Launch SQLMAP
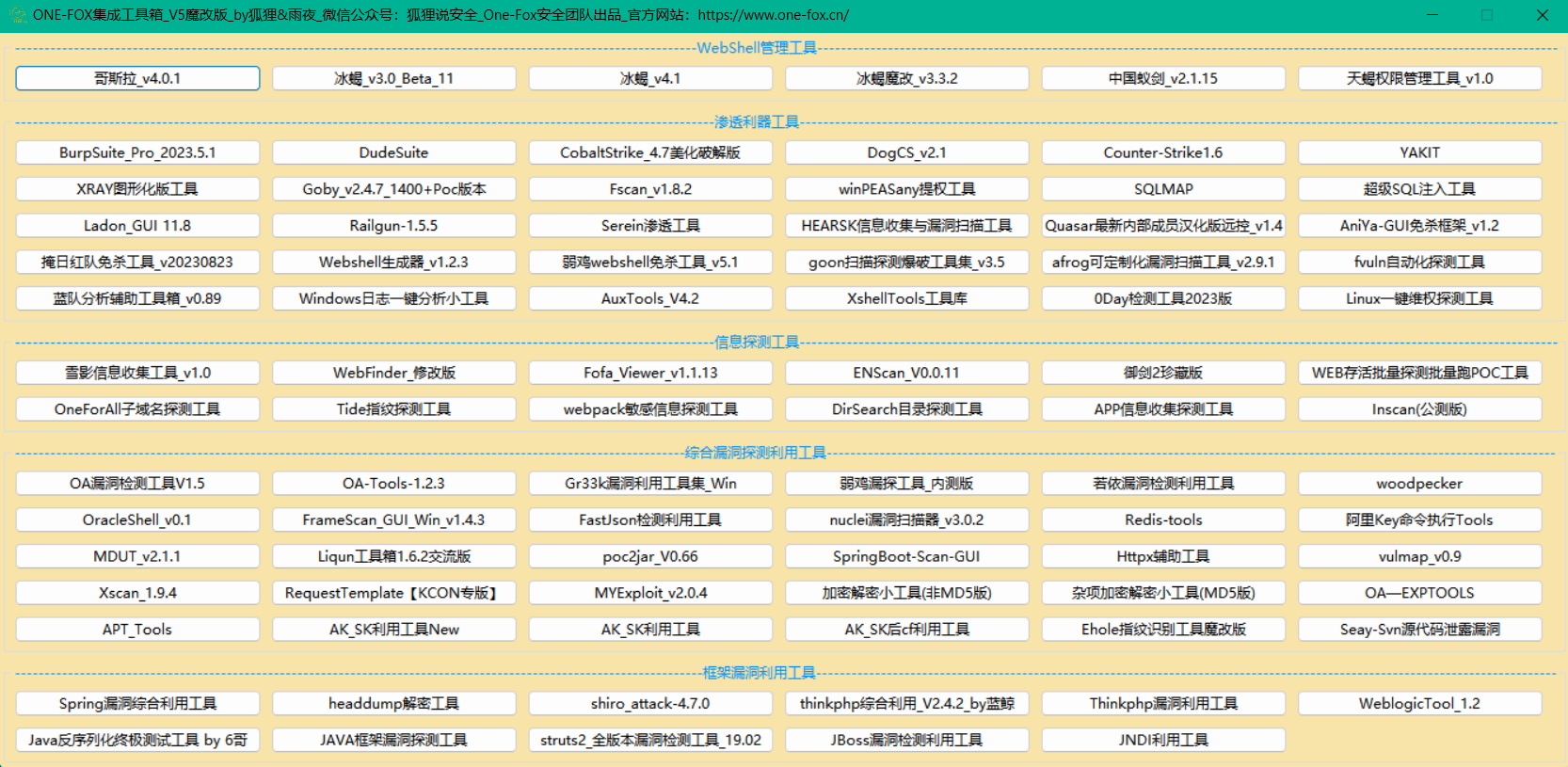The width and height of the screenshot is (1568, 767). pyautogui.click(x=1163, y=189)
